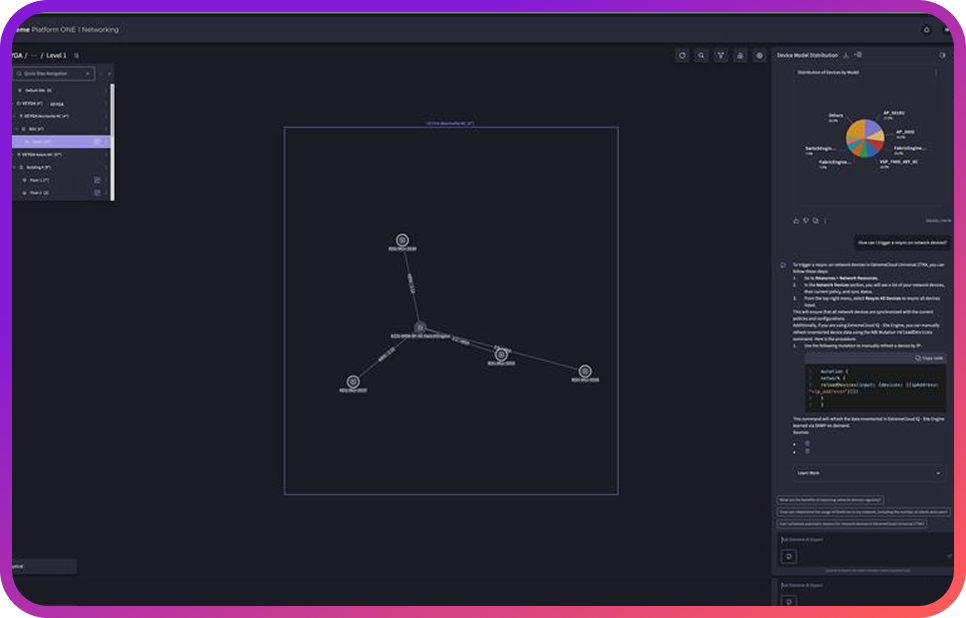This screenshot has height=618, width=966.
Task: Copy the AI assistant's response
Action: (817, 221)
